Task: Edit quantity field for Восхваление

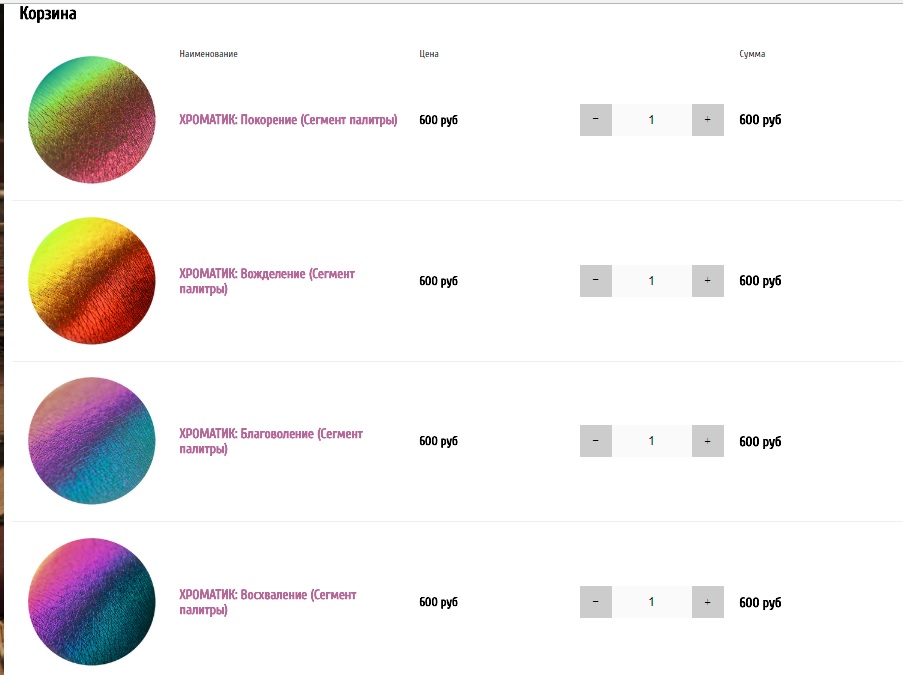Action: 651,602
